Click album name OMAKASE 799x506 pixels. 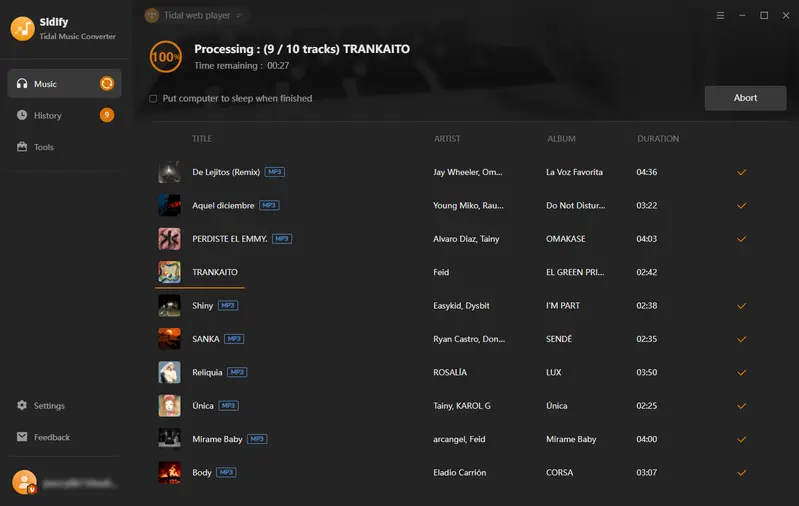click(x=566, y=239)
